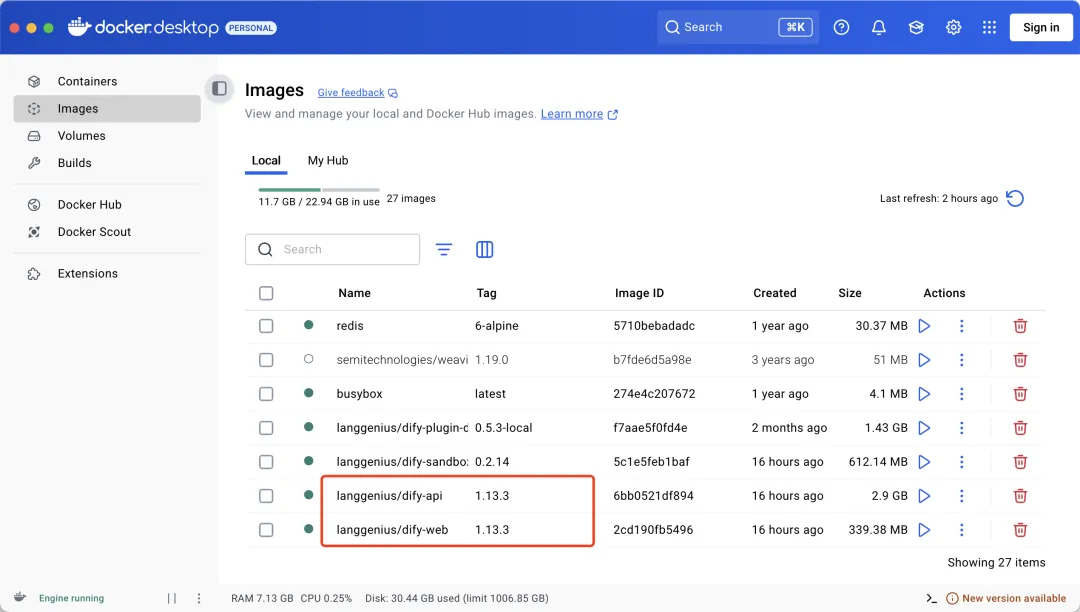Run the langgenius/dify-api image
This screenshot has height=612, width=1080.
pyautogui.click(x=924, y=496)
